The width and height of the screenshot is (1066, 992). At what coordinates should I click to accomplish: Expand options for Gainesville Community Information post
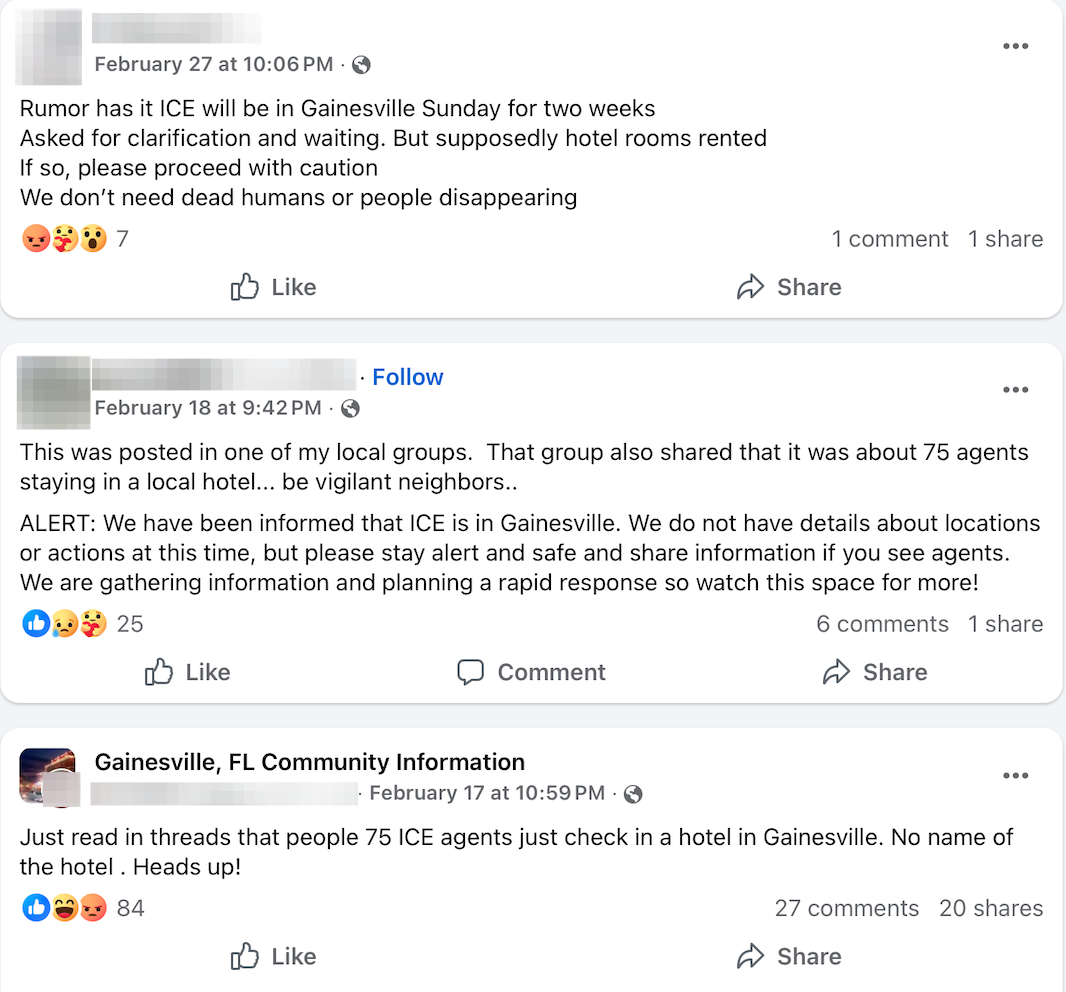(1015, 776)
